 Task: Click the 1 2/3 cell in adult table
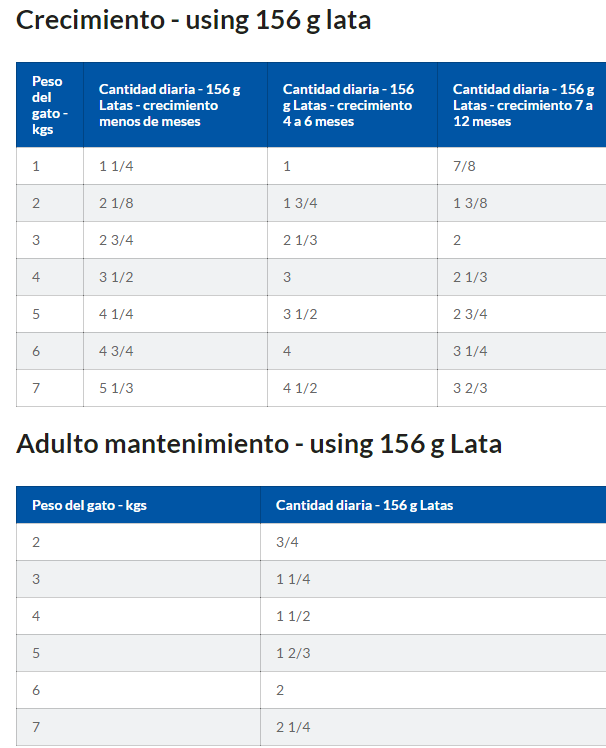pyautogui.click(x=293, y=653)
